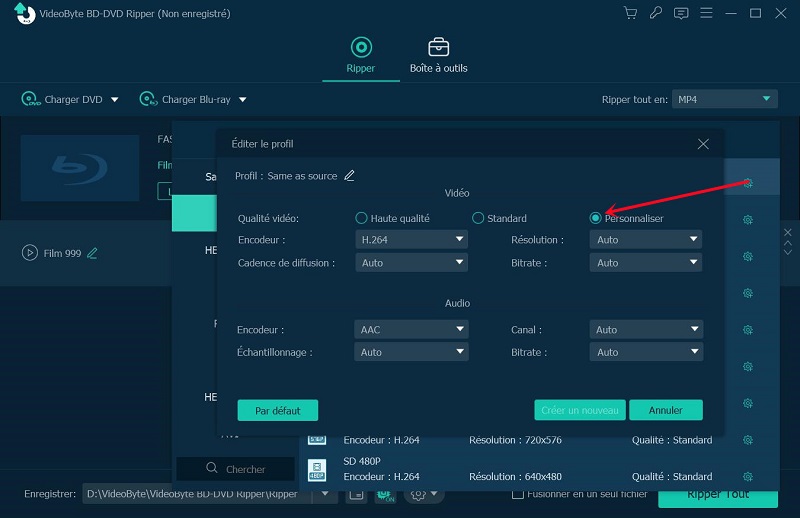Click the search magnifier icon
Image resolution: width=800 pixels, height=518 pixels.
[x=212, y=468]
